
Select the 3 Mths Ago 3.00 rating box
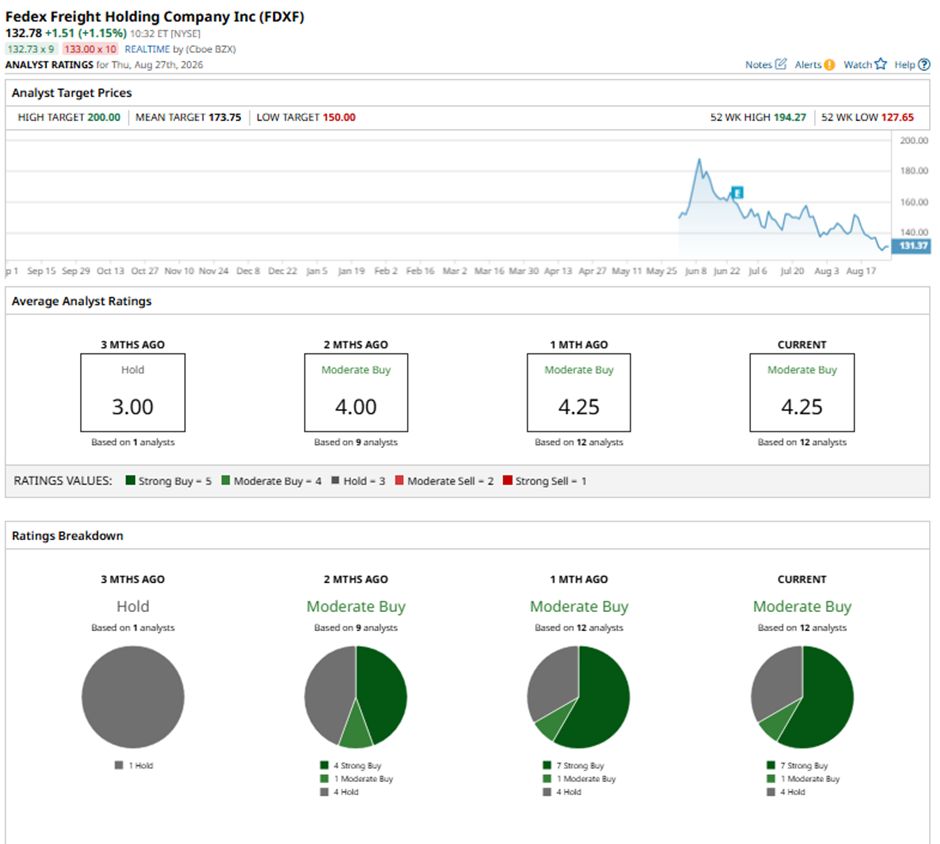point(133,393)
